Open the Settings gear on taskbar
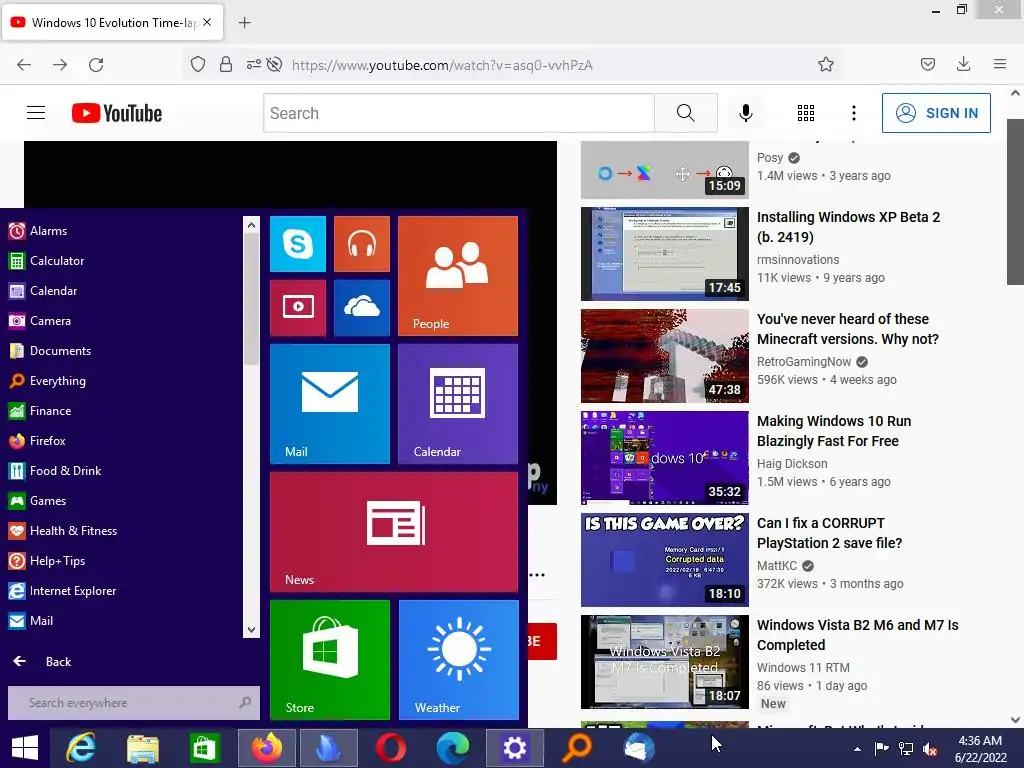The image size is (1024, 768). point(515,748)
